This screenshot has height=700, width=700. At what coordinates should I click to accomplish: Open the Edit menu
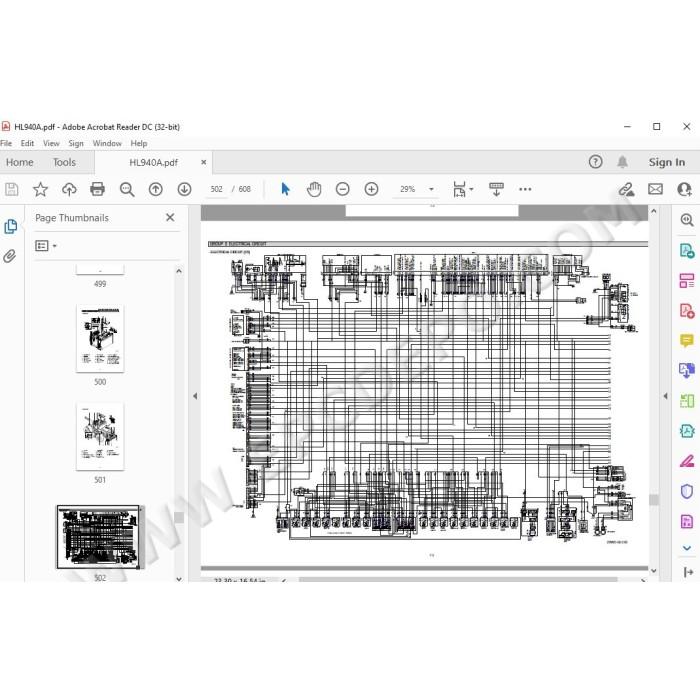[x=27, y=143]
